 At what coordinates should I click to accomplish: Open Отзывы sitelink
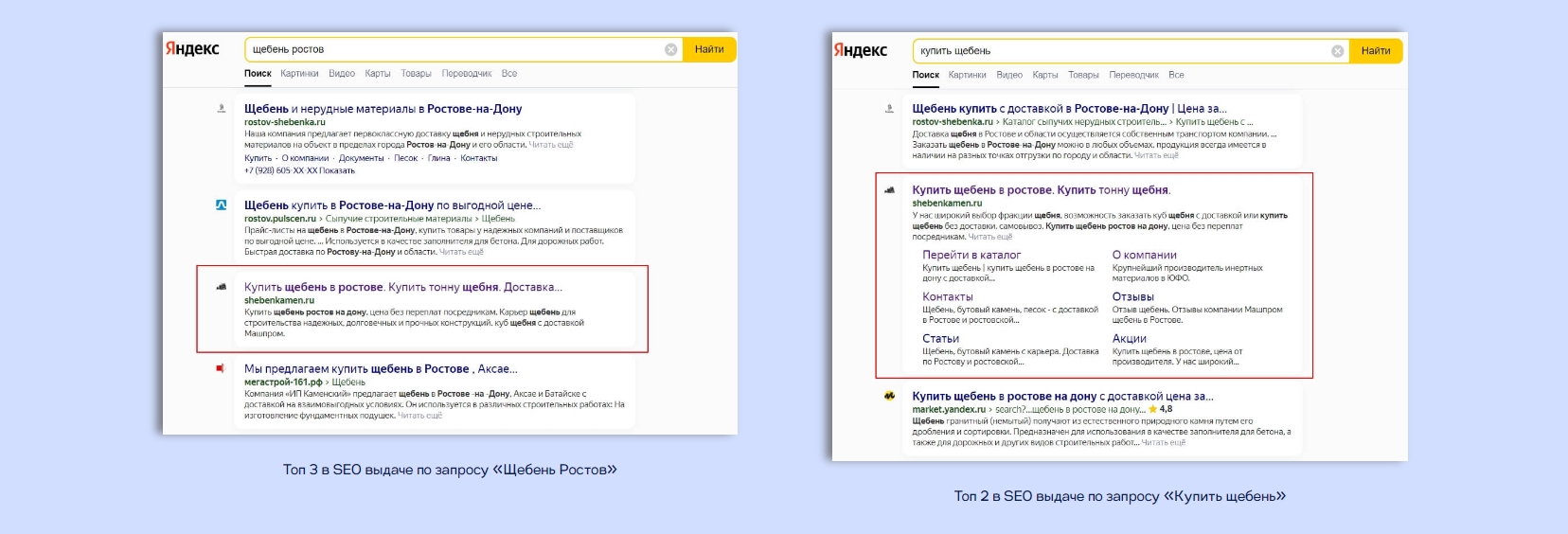tap(1133, 296)
